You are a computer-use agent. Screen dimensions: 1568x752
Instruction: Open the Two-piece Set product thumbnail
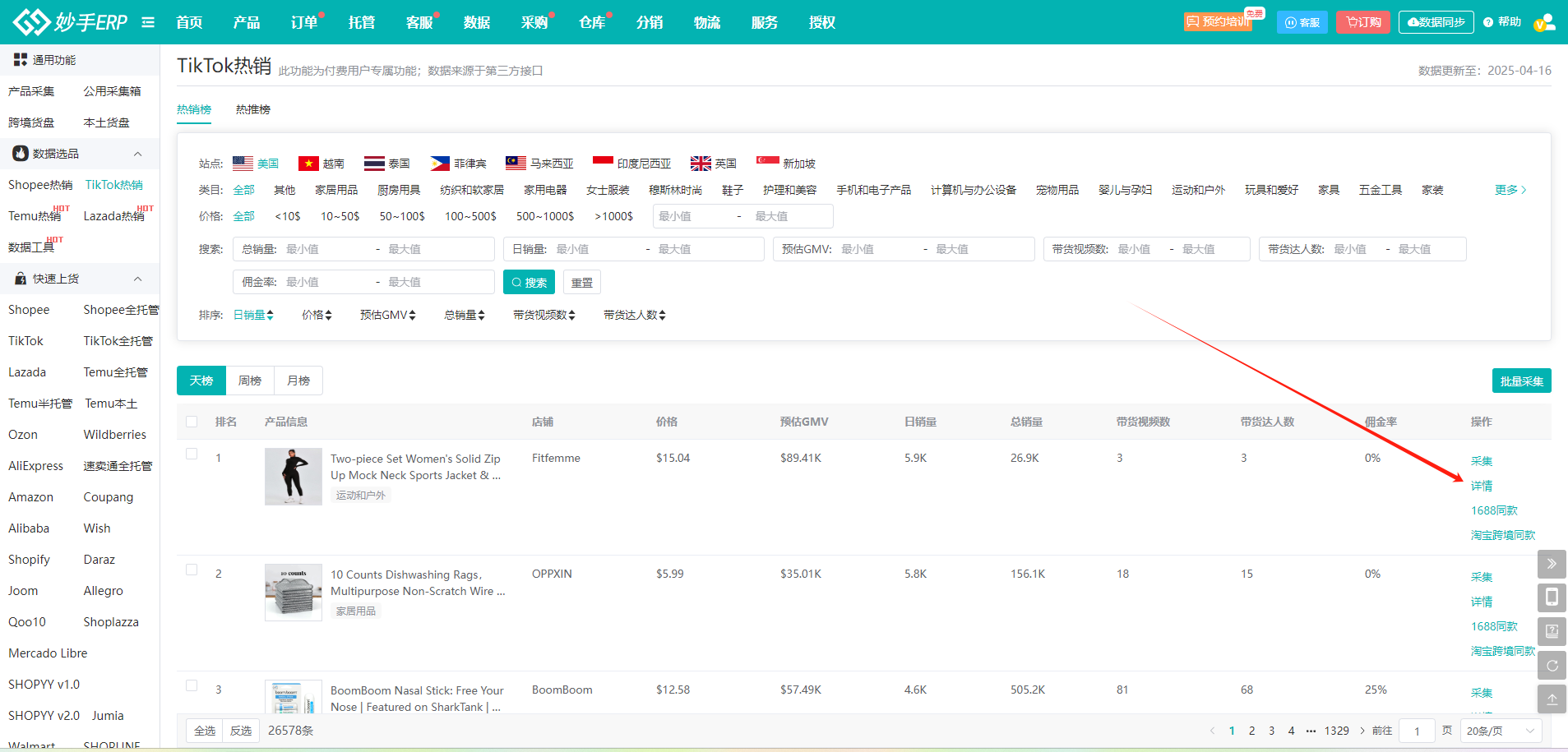coord(294,477)
